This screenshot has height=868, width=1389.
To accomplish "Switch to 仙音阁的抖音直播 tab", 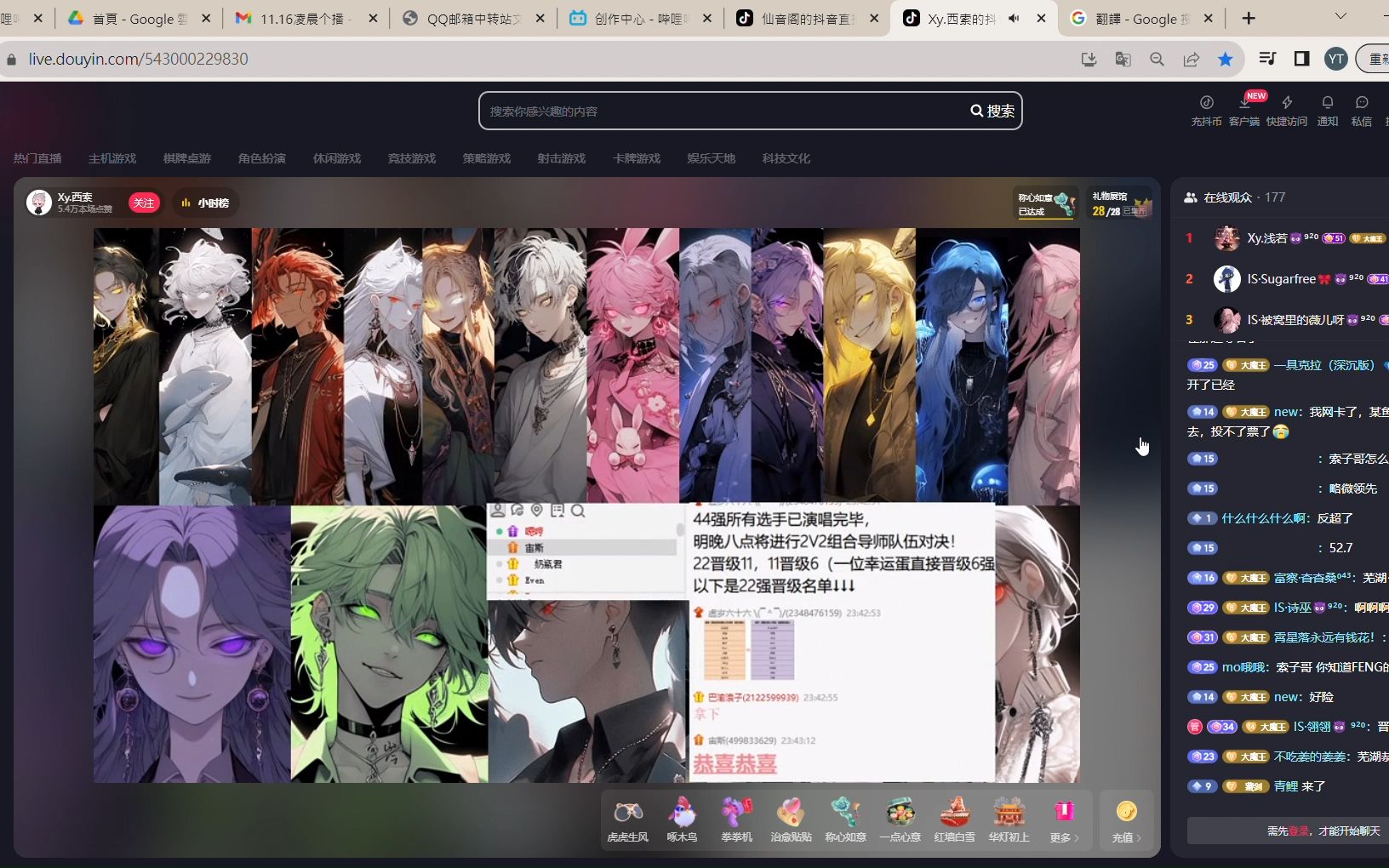I will (x=808, y=18).
